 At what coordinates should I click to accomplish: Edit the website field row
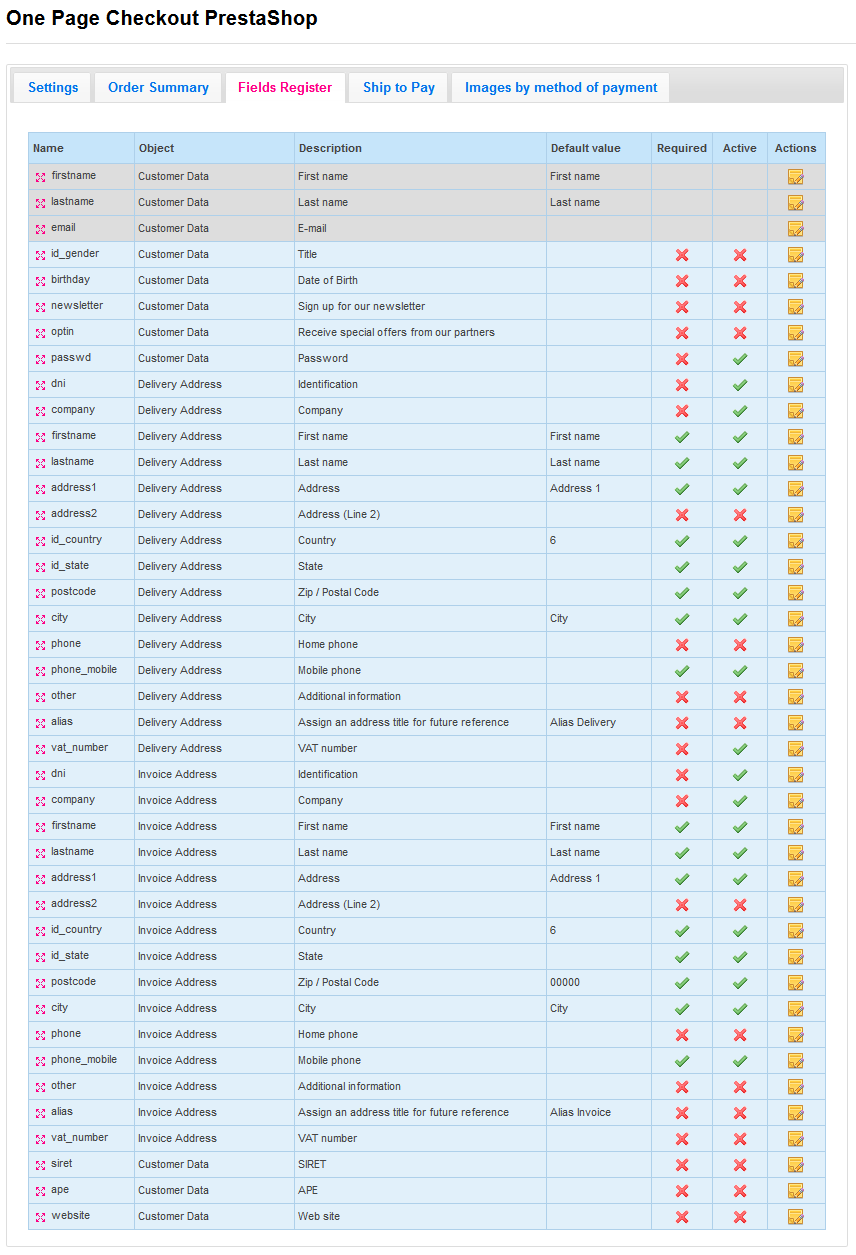[x=796, y=1217]
